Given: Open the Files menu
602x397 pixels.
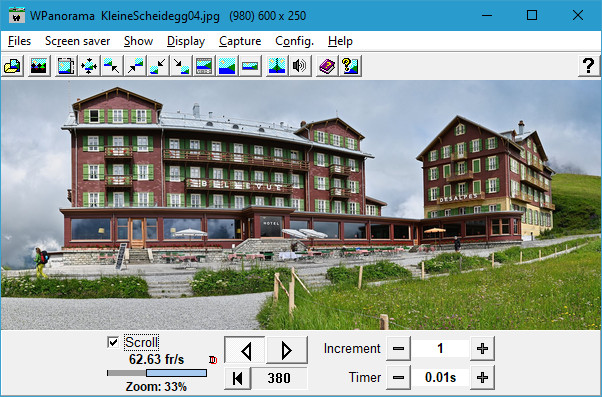Looking at the screenshot, I should coord(19,41).
